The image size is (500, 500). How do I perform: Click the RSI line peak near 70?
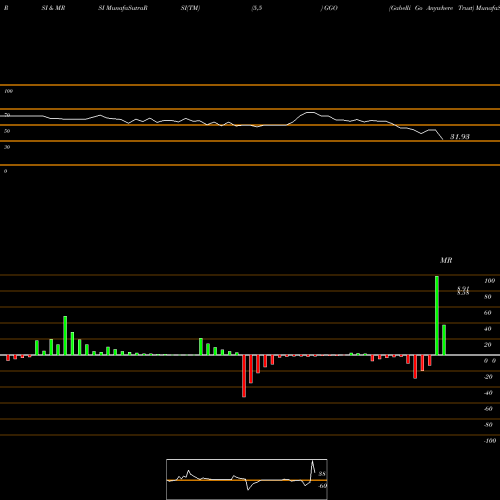pyautogui.click(x=310, y=113)
